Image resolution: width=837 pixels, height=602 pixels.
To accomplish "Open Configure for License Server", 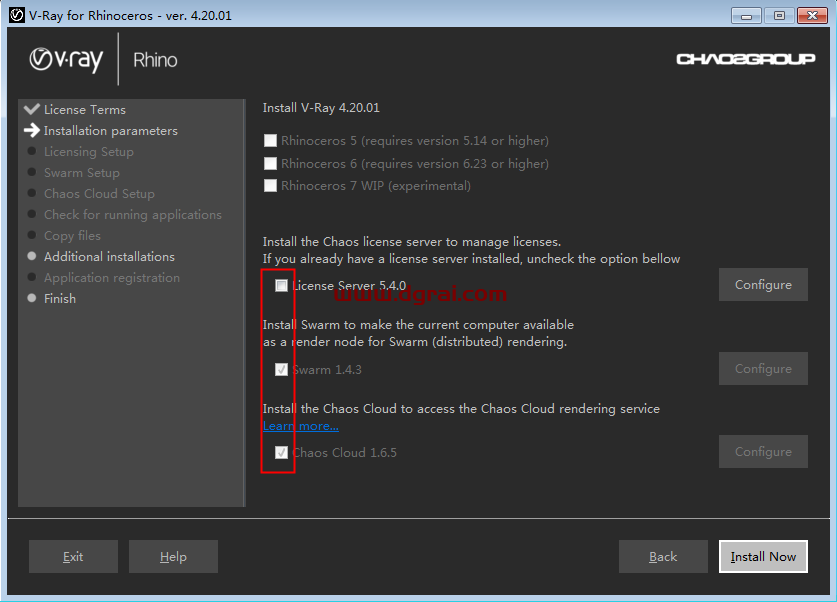I will tap(763, 285).
